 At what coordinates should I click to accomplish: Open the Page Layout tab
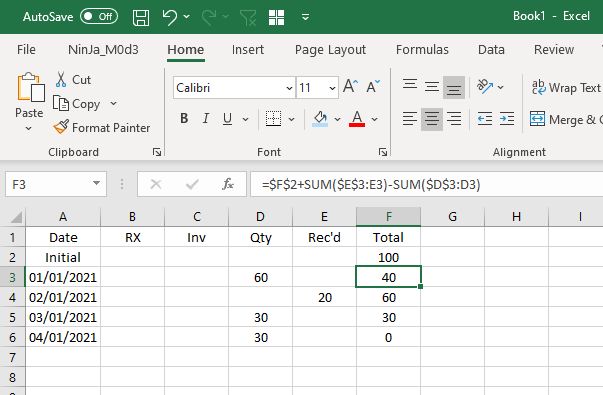(x=330, y=50)
